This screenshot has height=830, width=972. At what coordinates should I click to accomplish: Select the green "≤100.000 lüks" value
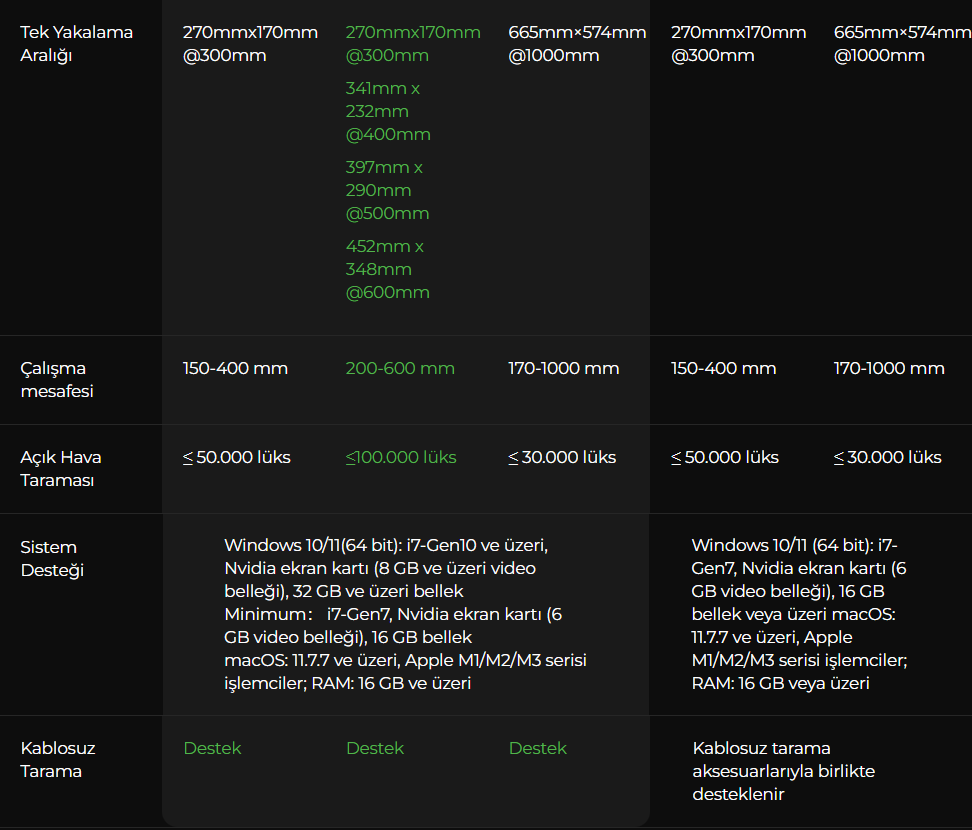(401, 458)
